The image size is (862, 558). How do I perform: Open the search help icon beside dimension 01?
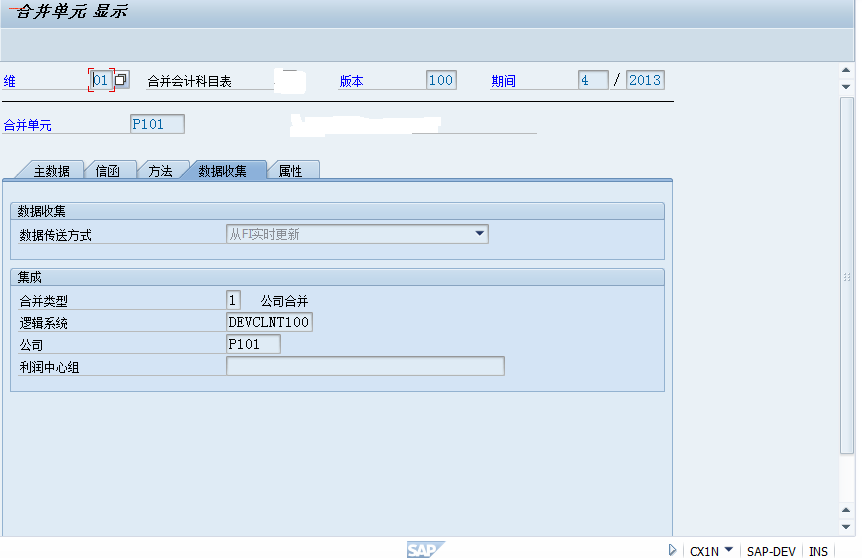121,80
